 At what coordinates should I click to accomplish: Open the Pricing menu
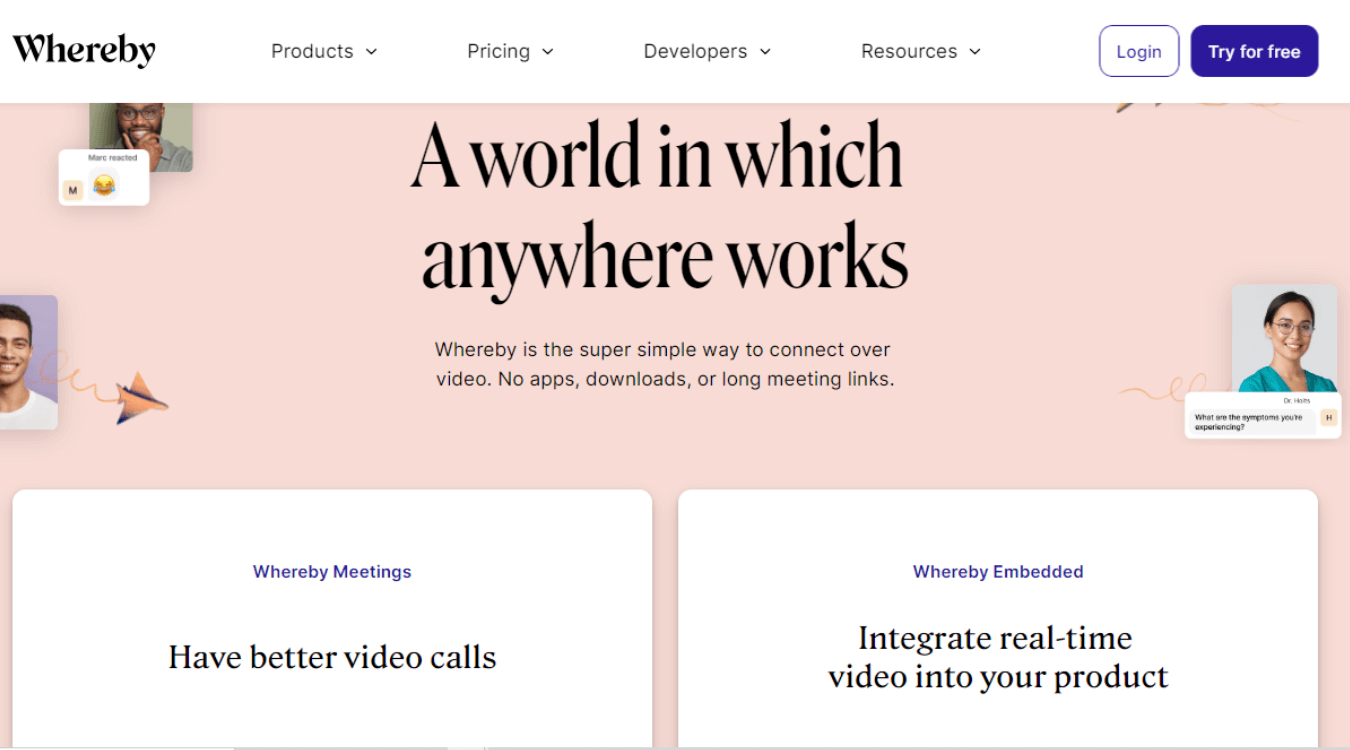510,51
